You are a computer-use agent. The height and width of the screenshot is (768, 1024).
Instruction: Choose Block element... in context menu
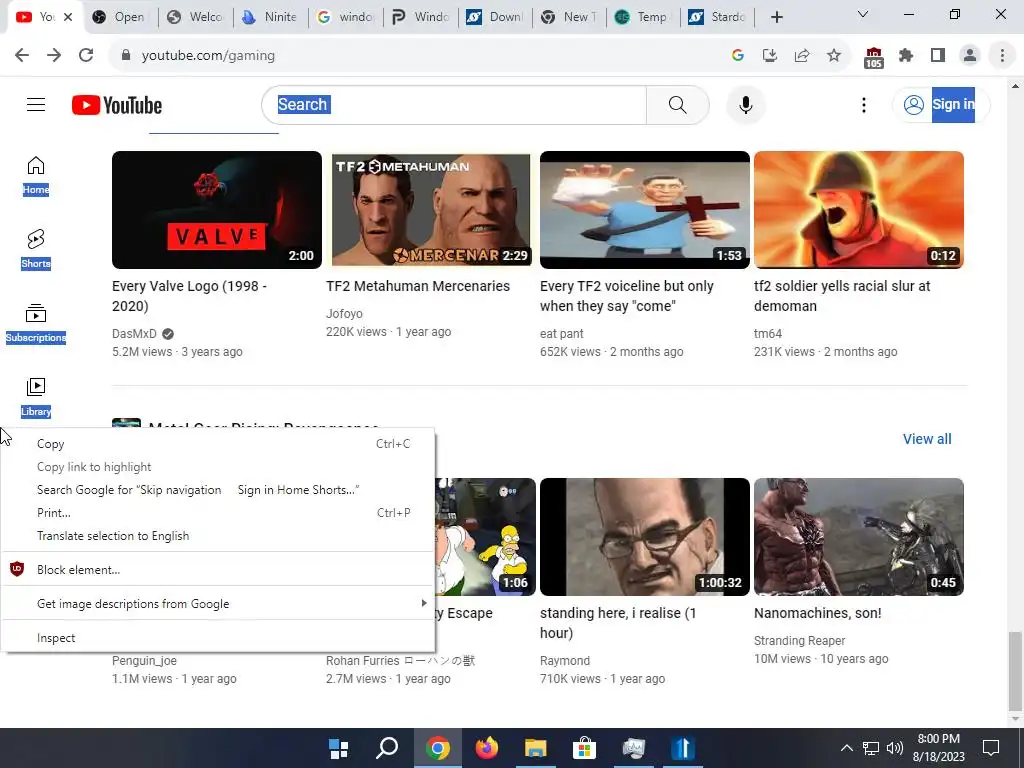[x=217, y=569]
